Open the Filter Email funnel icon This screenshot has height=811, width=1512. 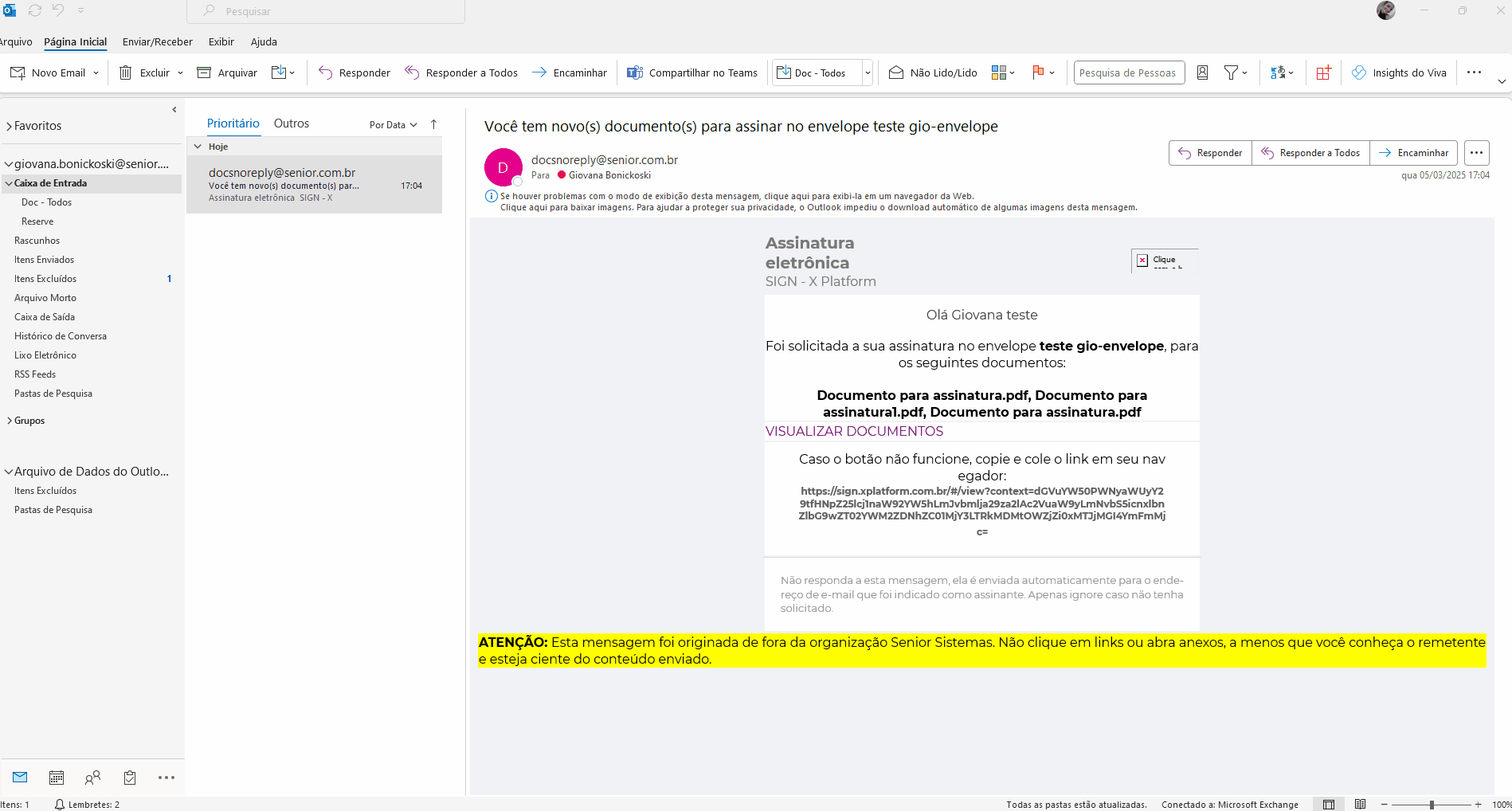1236,72
